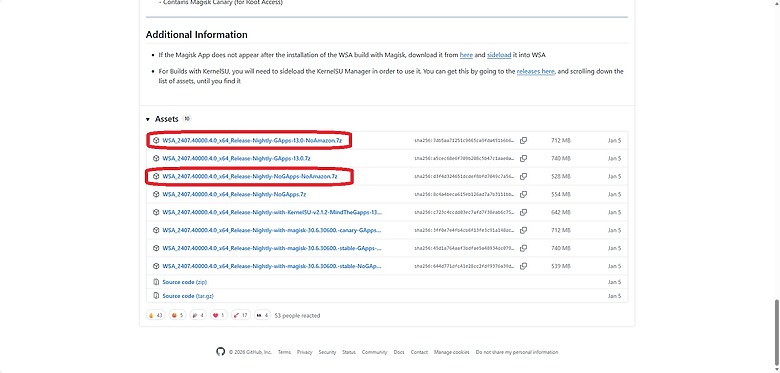The image size is (780, 373).
Task: Download WSA Release-Nightly-GApps-13.0.7z
Action: (x=236, y=159)
